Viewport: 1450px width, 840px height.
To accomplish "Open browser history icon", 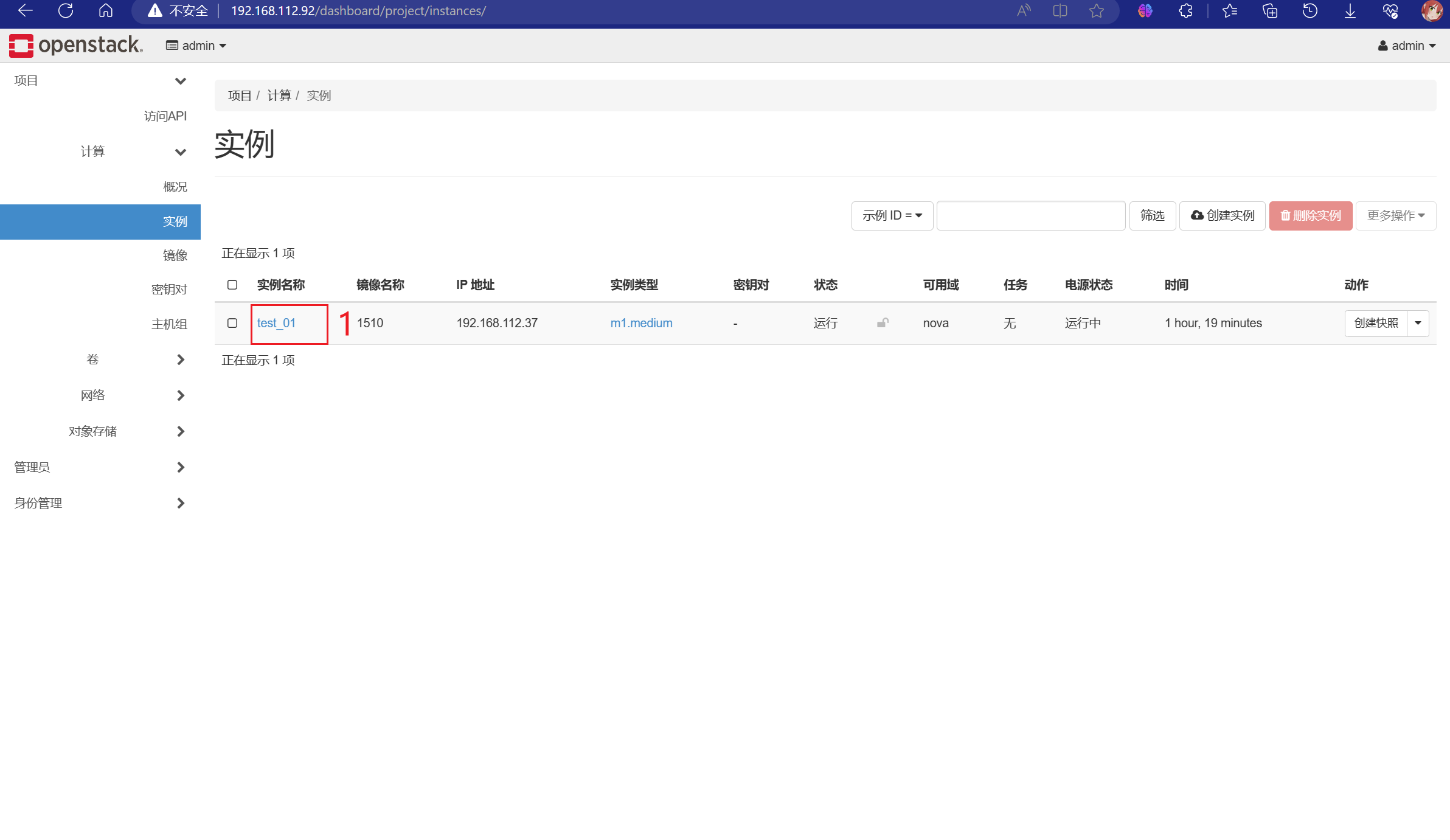I will [1310, 10].
